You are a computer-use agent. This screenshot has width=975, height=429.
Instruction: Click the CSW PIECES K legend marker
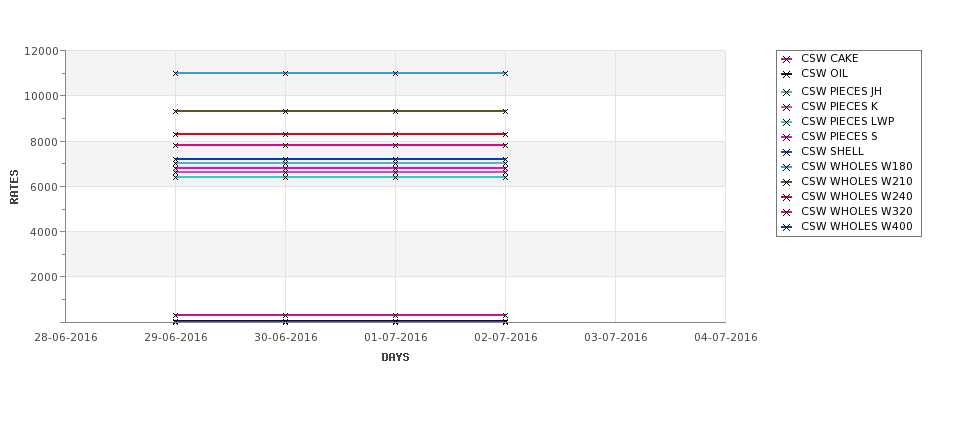pos(787,108)
